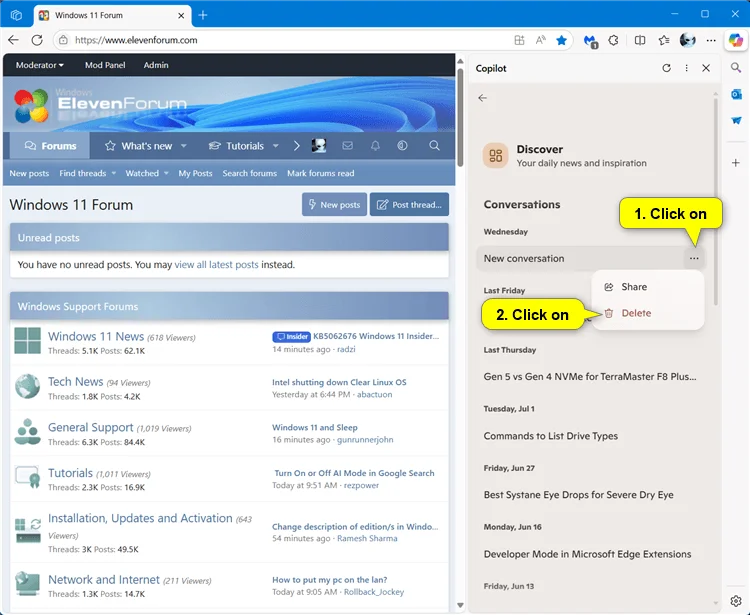Expand the Find threads dropdown arrow
Image resolution: width=750 pixels, height=615 pixels.
(x=114, y=173)
